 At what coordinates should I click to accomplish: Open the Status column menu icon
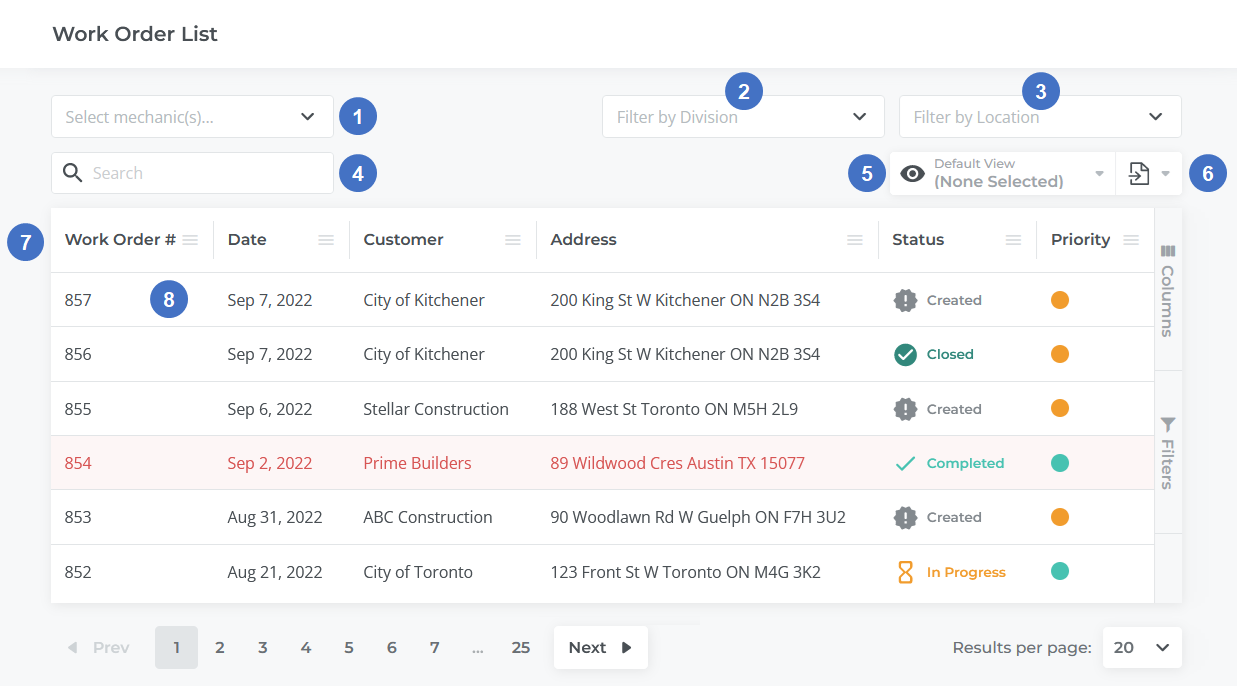[x=1013, y=240]
